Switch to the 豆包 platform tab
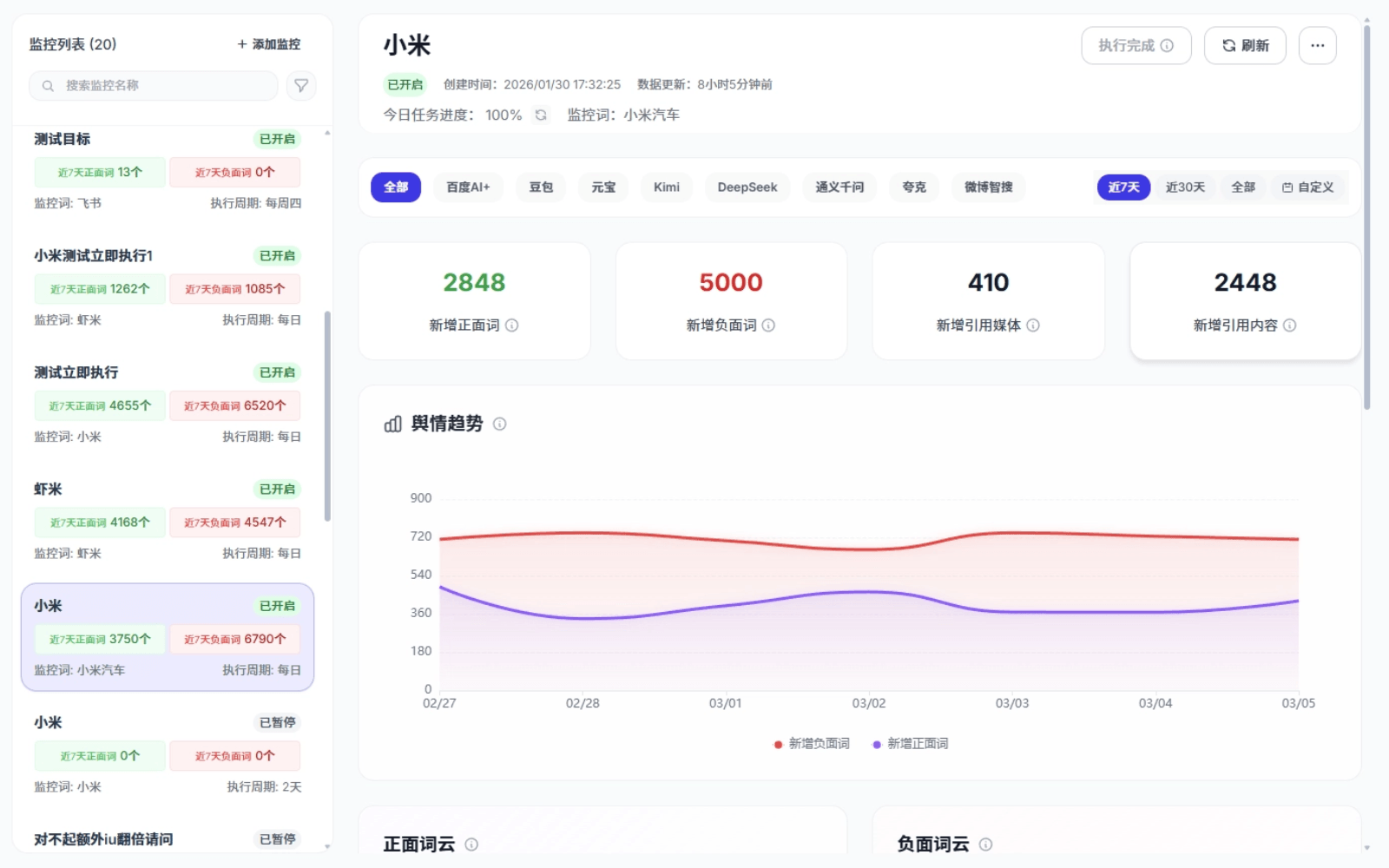This screenshot has height=868, width=1389. (x=541, y=187)
